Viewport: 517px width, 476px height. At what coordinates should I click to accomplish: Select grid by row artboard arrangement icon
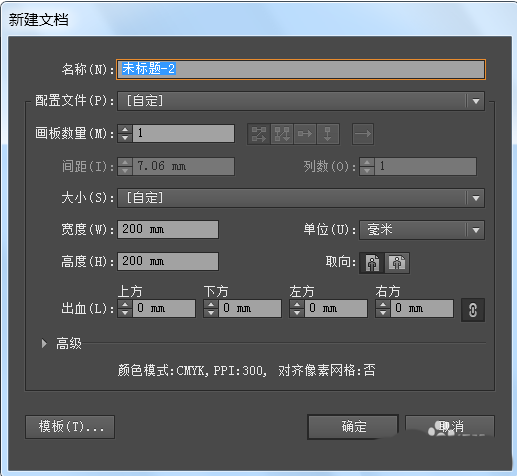click(259, 134)
